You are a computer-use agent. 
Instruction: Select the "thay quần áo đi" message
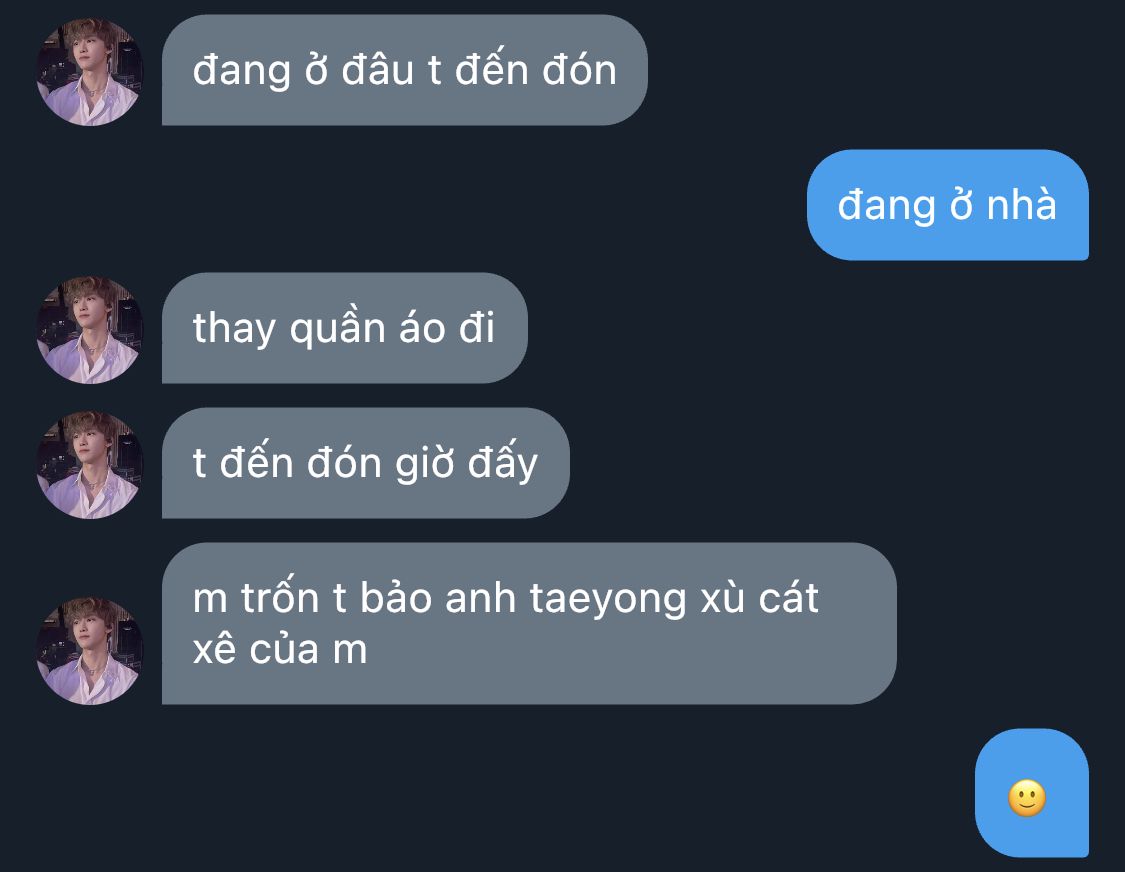click(x=344, y=328)
